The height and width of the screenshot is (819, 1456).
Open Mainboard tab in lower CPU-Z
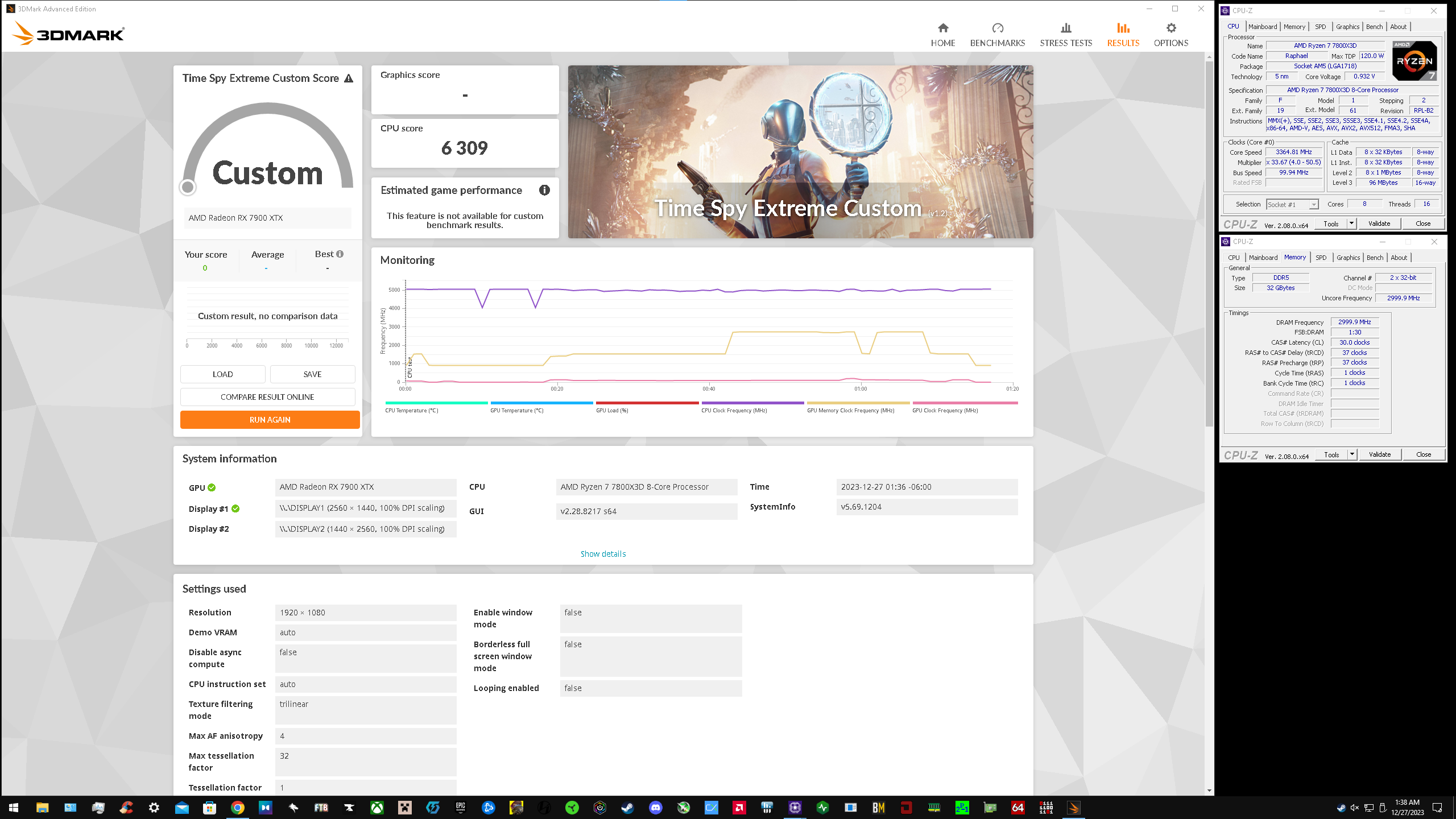click(x=1263, y=258)
